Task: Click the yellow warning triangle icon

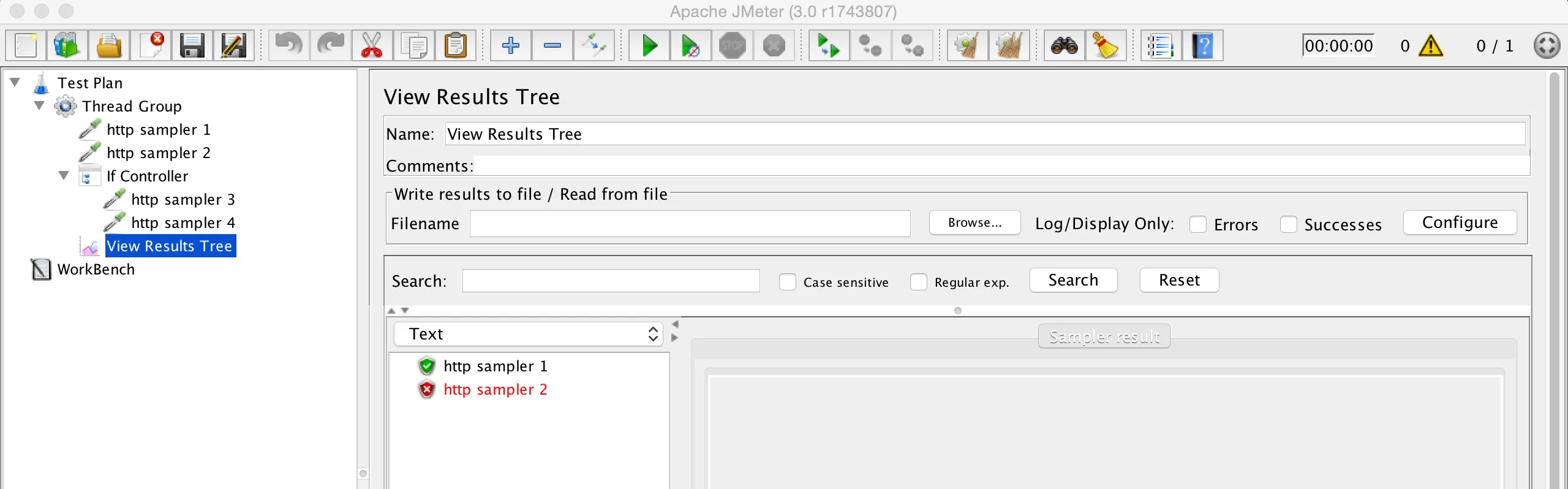Action: pos(1431,46)
